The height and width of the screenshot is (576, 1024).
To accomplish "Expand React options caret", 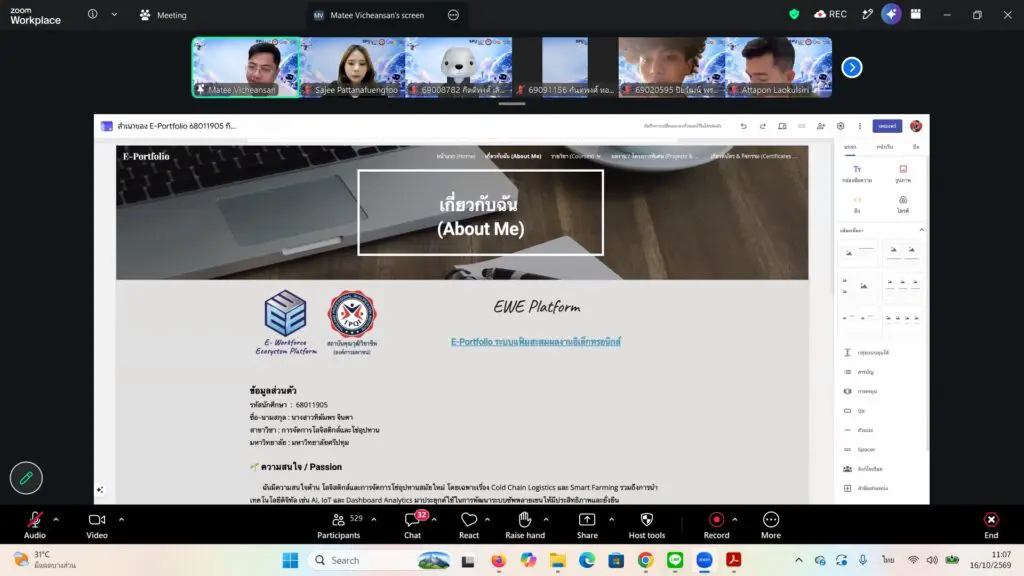I will coord(487,520).
